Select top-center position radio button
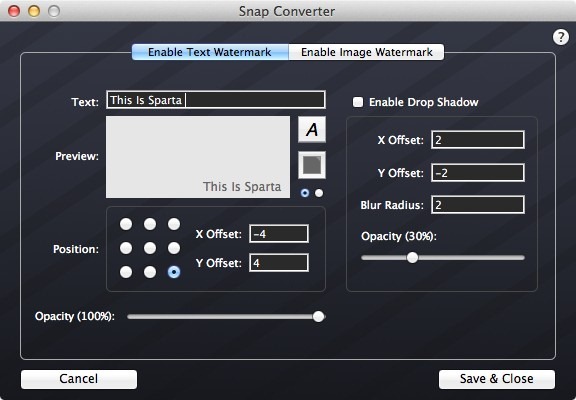Viewport: 576px width, 400px height. (x=150, y=224)
